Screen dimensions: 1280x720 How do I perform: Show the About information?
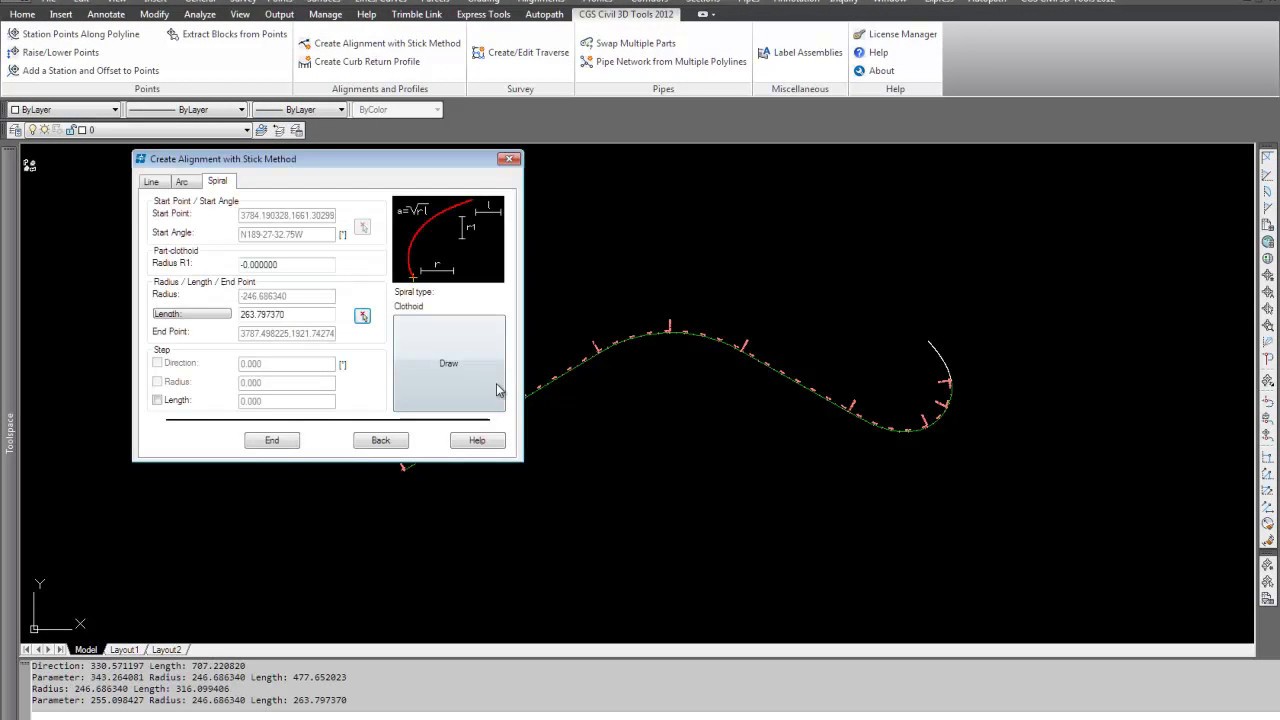pos(874,70)
